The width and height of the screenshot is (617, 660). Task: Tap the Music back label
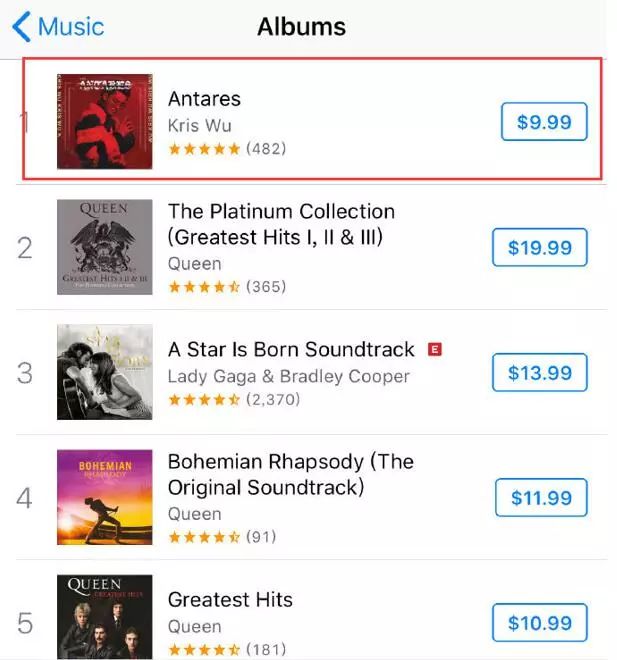click(x=71, y=27)
